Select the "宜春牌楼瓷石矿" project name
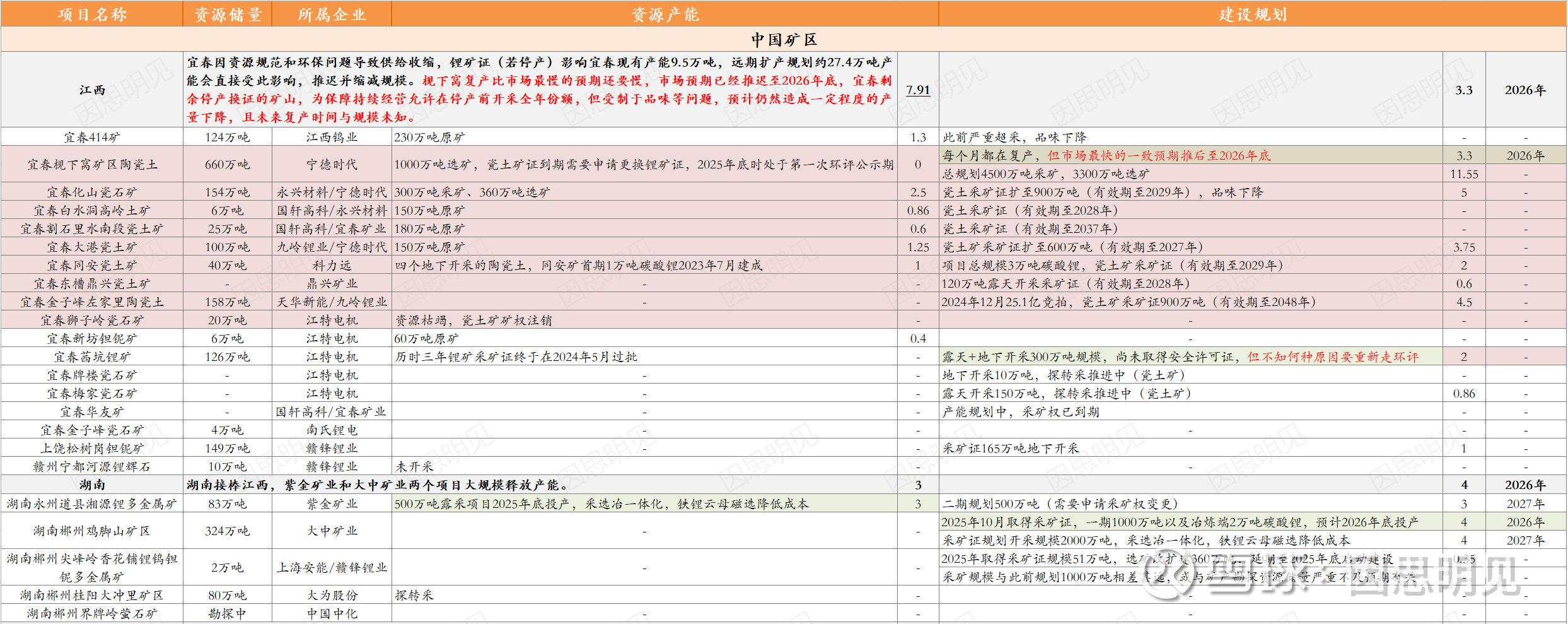This screenshot has height=624, width=1568. [x=92, y=375]
